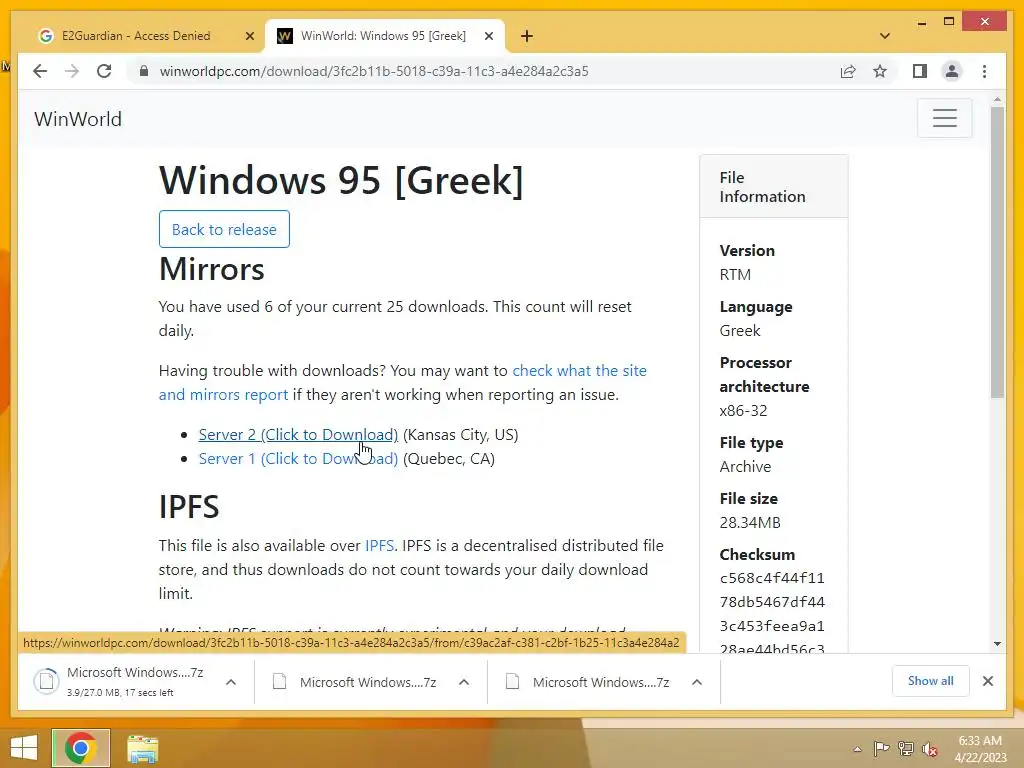Open the Windows Start button
Image resolution: width=1024 pixels, height=768 pixels.
pyautogui.click(x=24, y=748)
